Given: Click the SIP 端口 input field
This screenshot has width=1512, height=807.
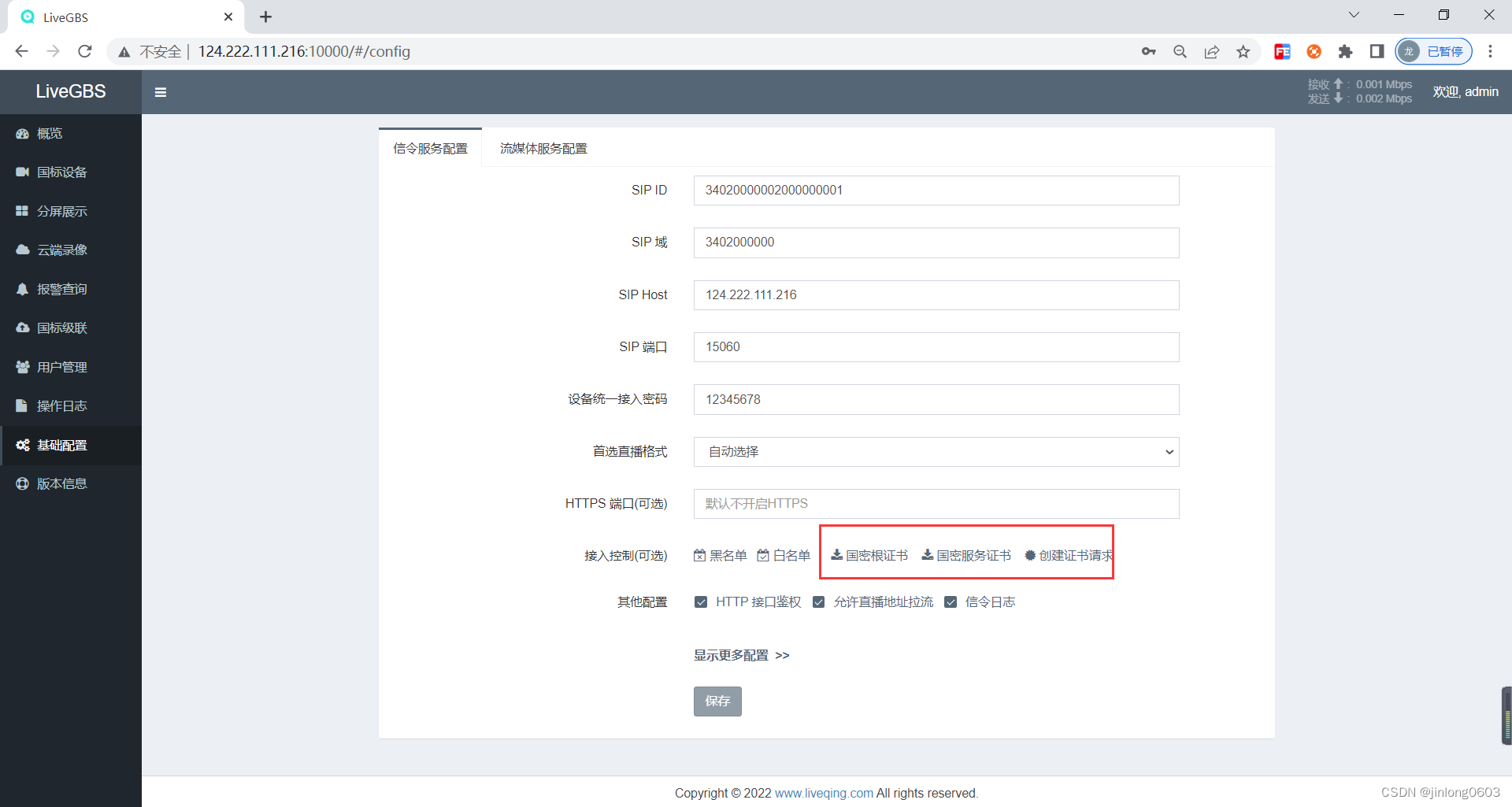Looking at the screenshot, I should 936,347.
